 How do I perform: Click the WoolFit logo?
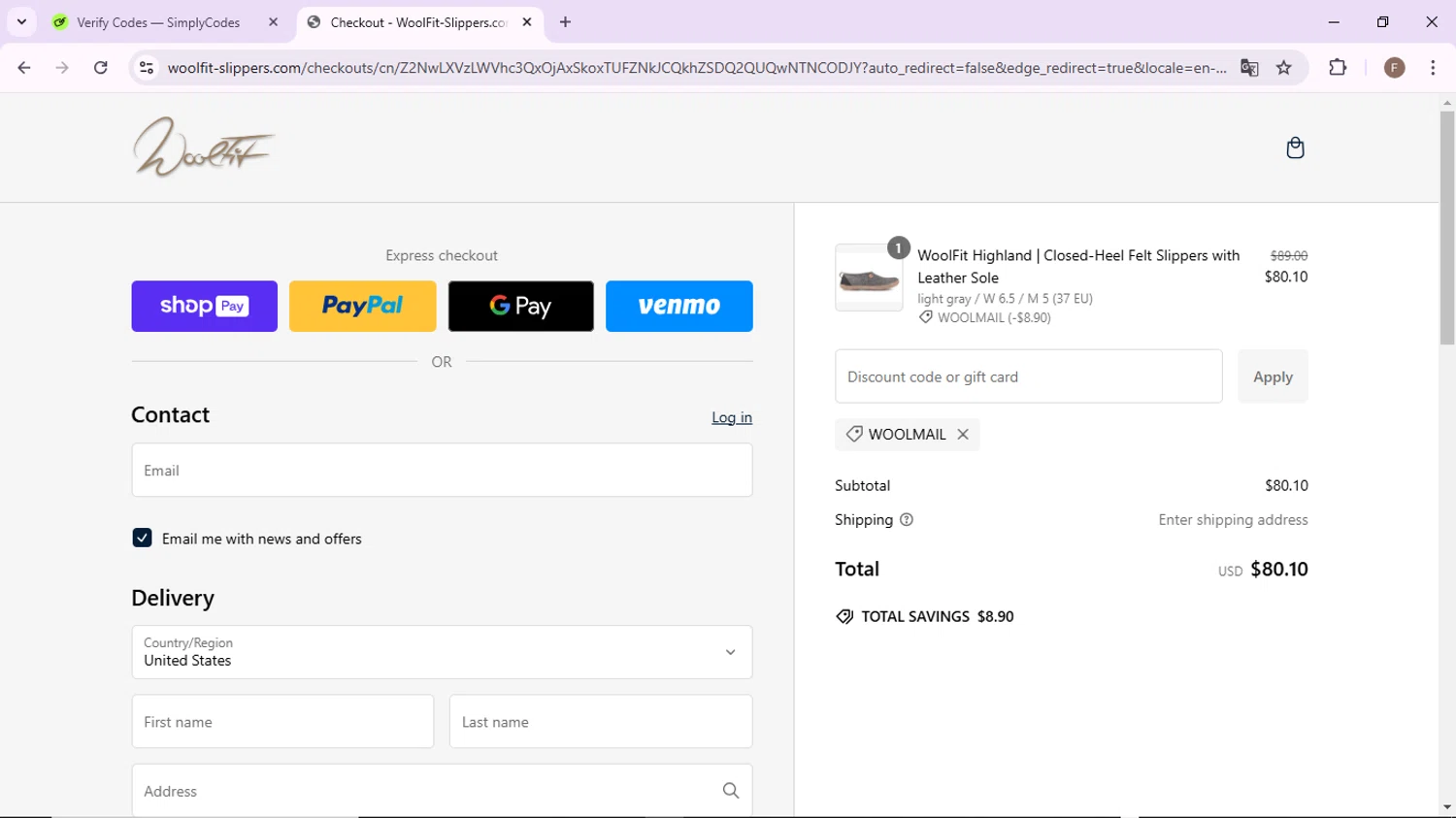click(204, 147)
